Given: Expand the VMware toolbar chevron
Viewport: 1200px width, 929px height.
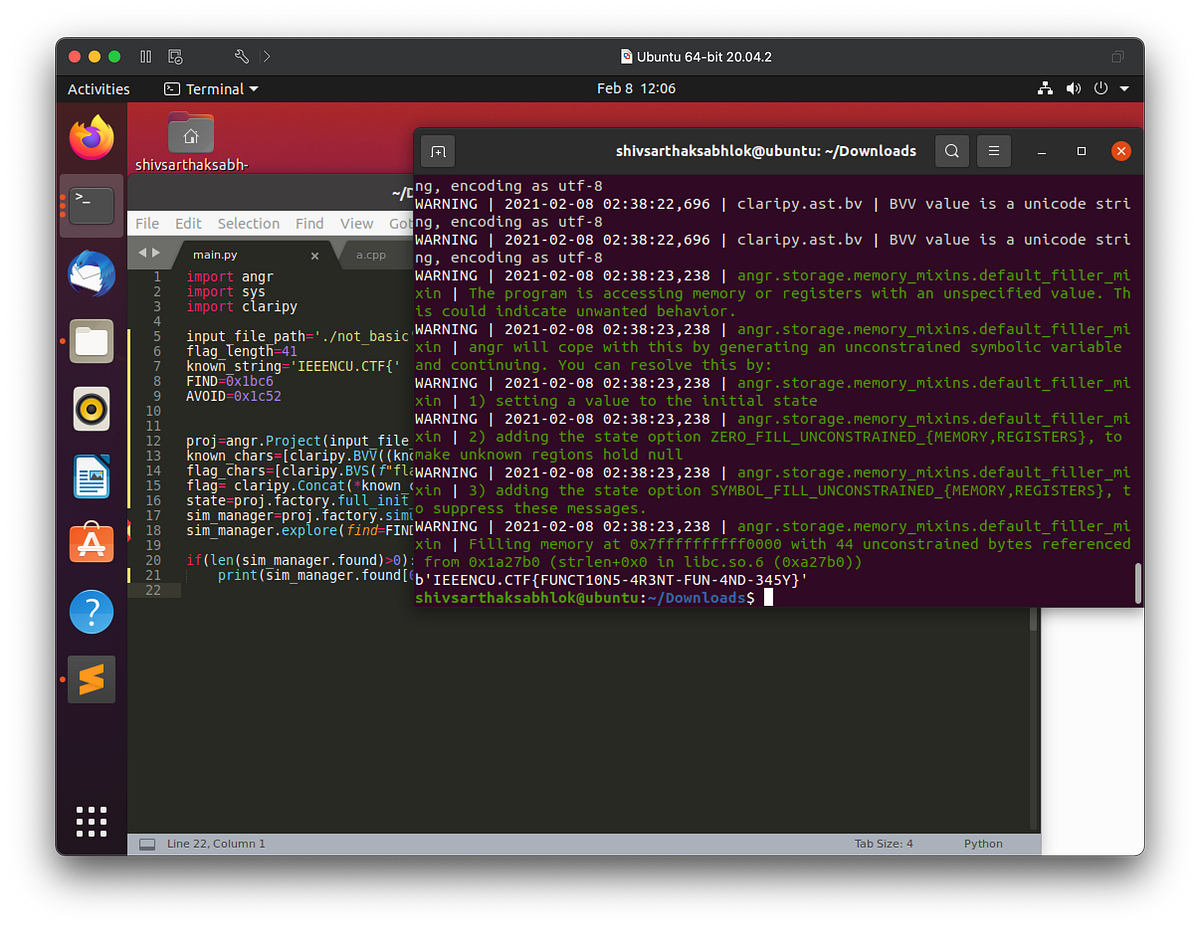Looking at the screenshot, I should coord(266,56).
